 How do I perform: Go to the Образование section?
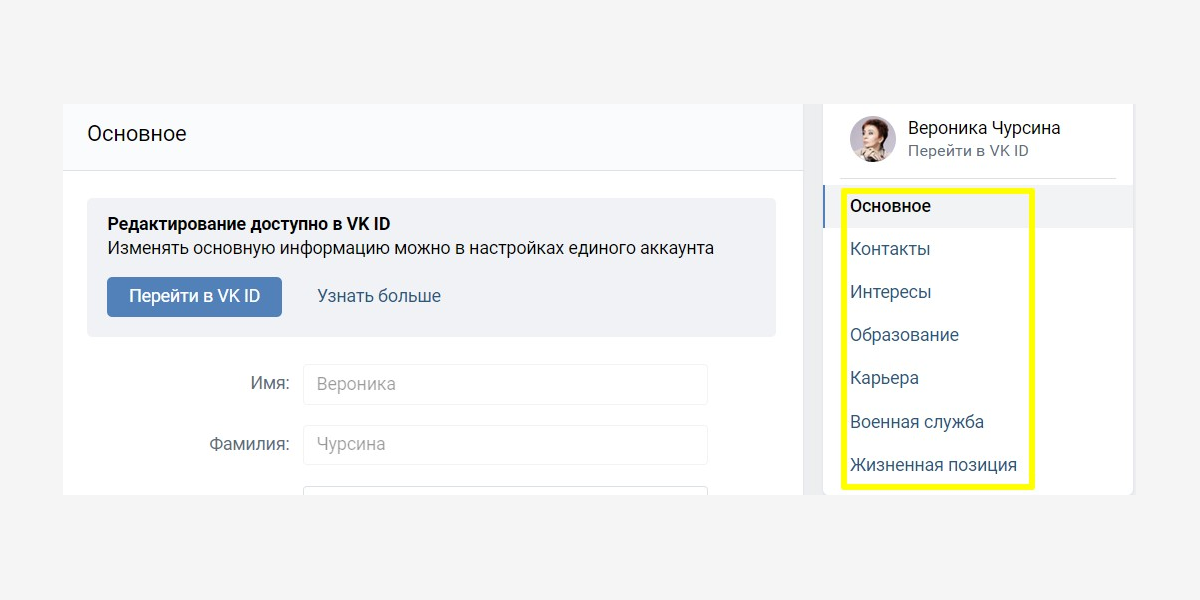[904, 335]
